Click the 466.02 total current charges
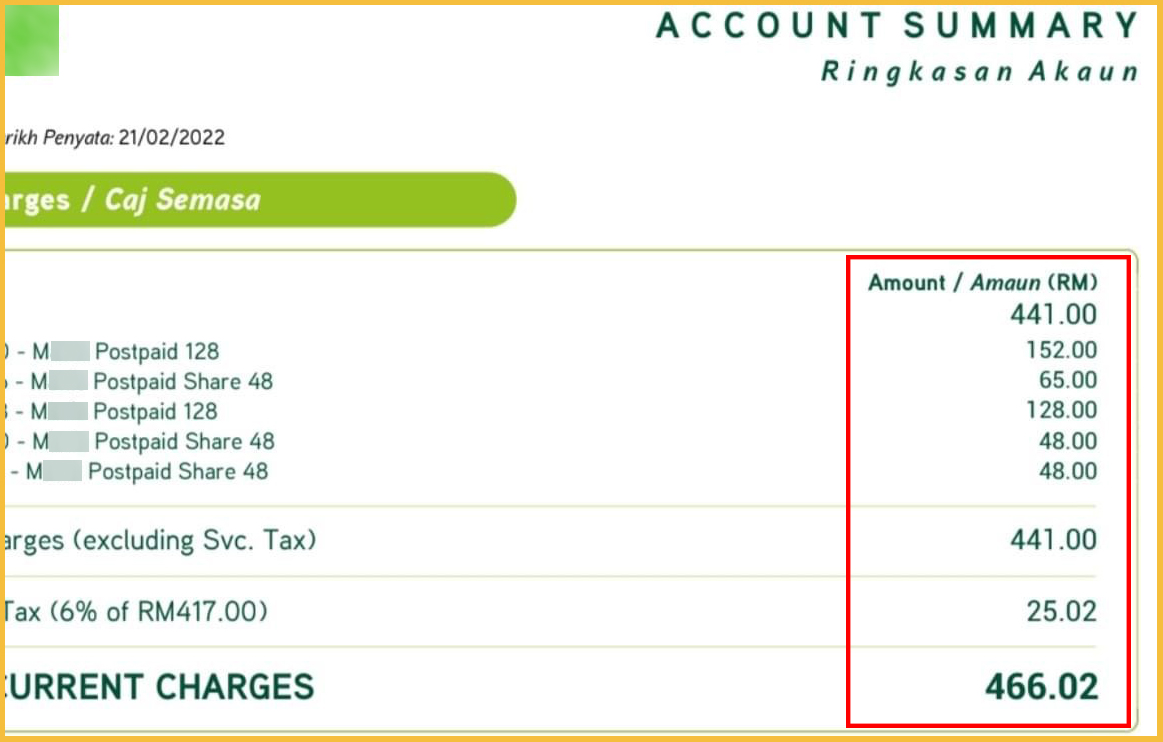 pos(1041,687)
